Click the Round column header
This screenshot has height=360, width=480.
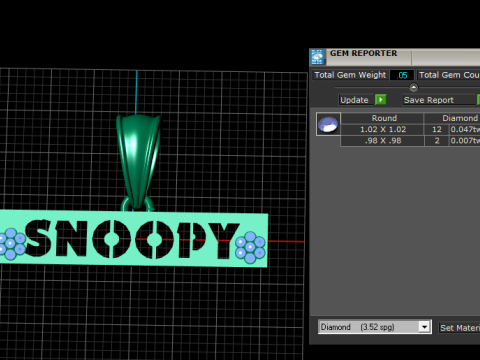382,118
